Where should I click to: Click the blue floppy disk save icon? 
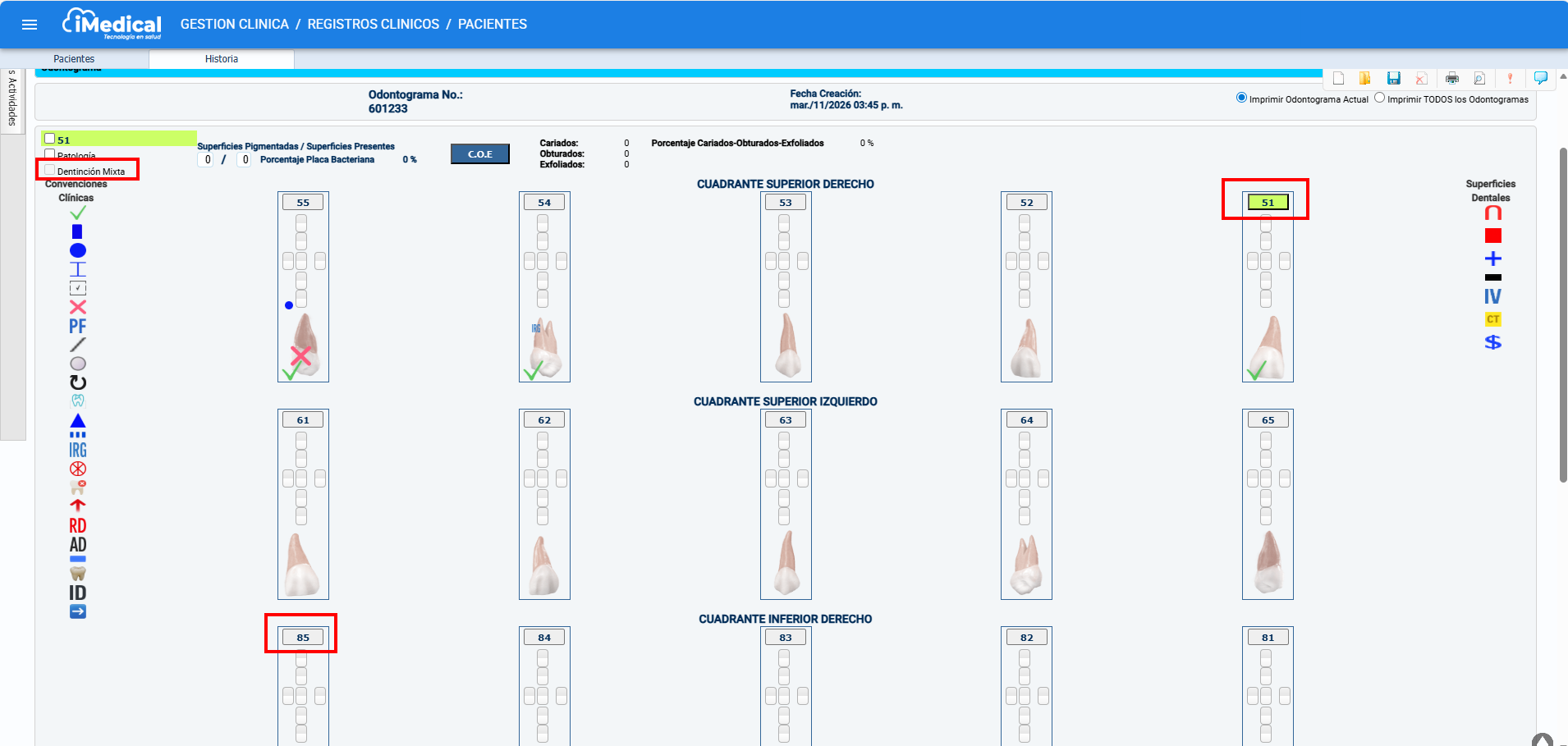tap(1393, 78)
